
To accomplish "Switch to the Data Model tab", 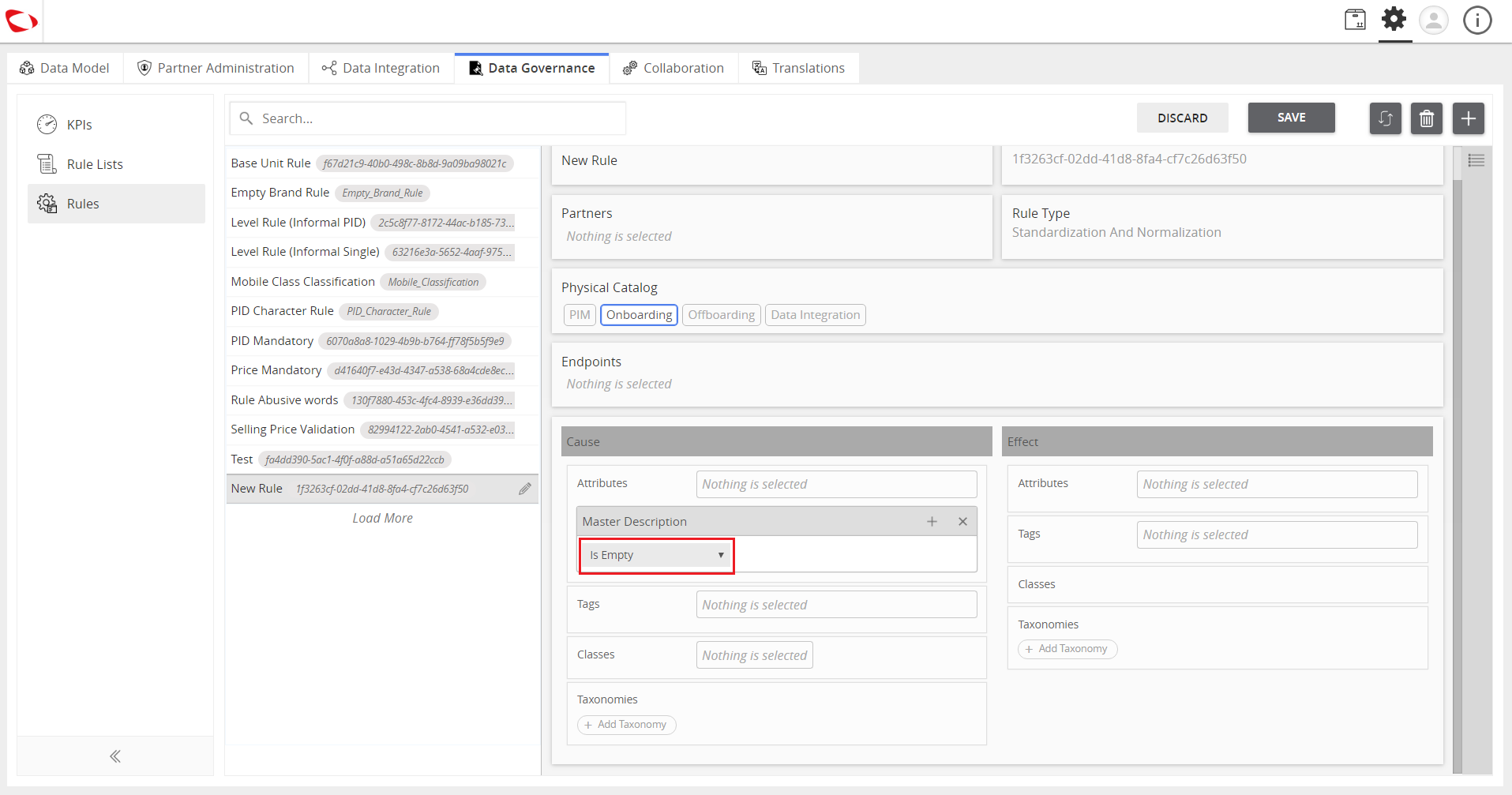I will [65, 68].
